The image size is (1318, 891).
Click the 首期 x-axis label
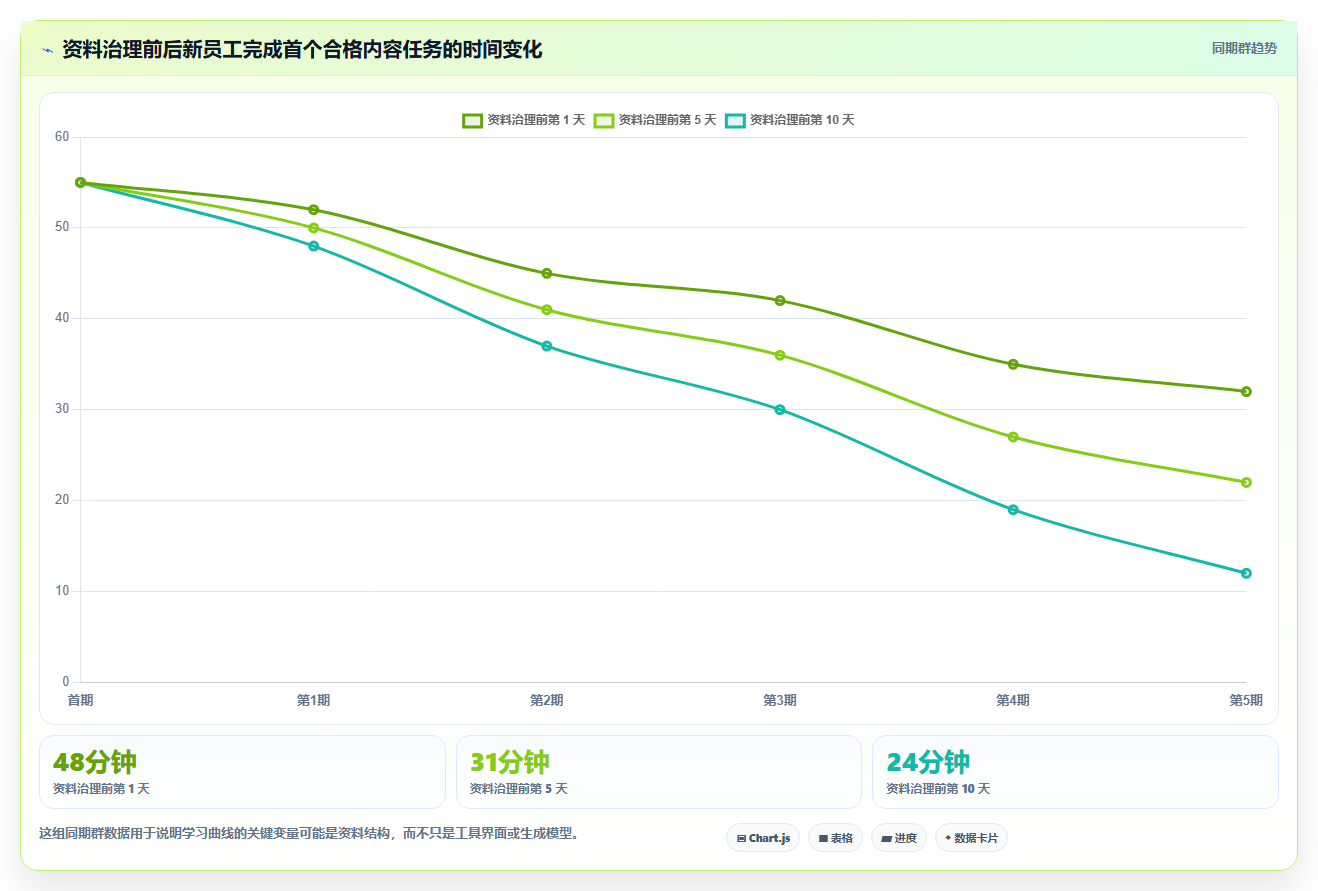(80, 700)
